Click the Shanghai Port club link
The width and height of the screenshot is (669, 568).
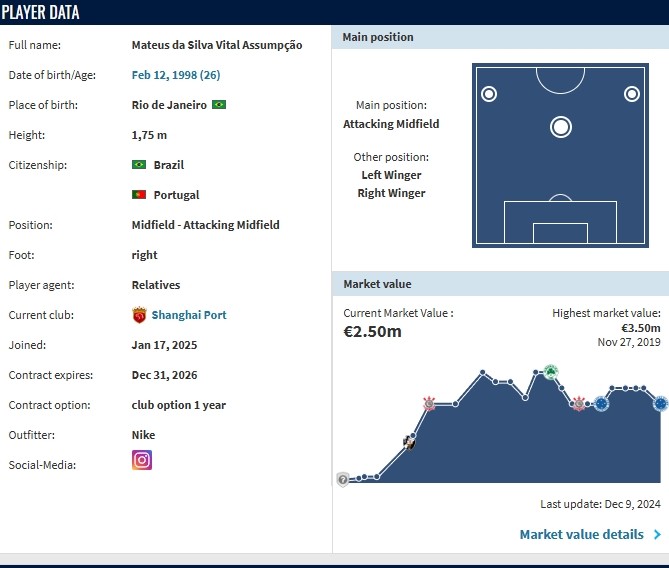189,315
